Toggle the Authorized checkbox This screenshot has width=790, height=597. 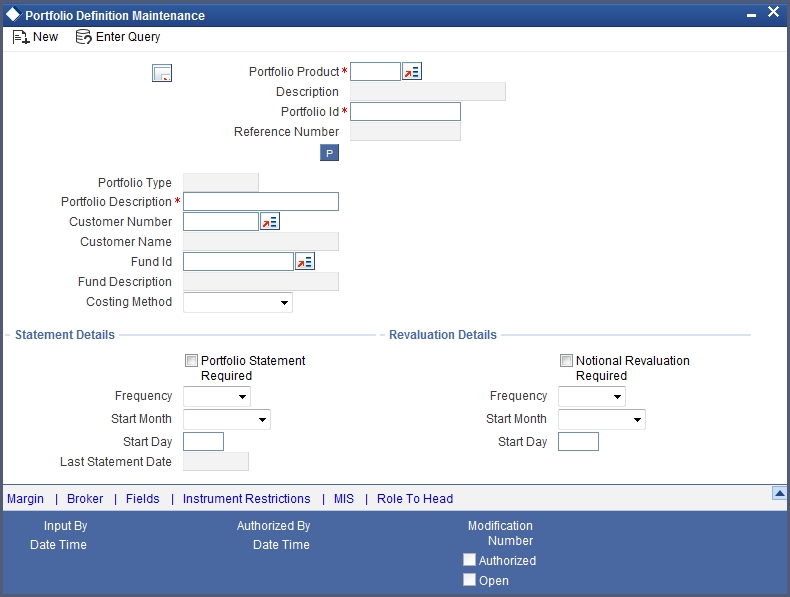pos(469,560)
